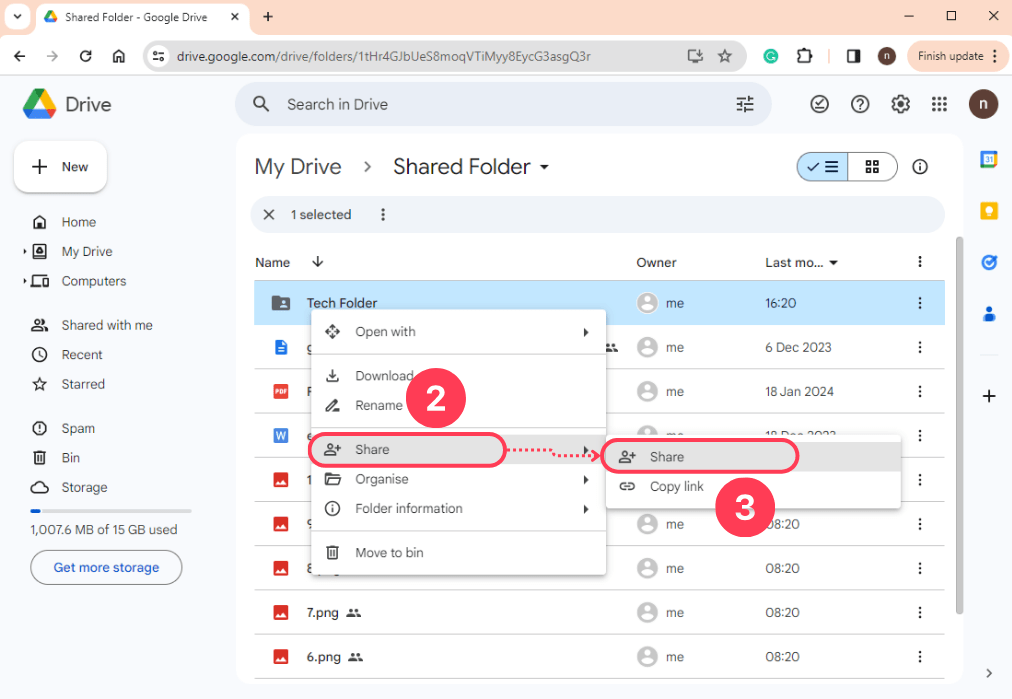Open Drive settings gear
Image resolution: width=1012 pixels, height=699 pixels.
pos(899,104)
